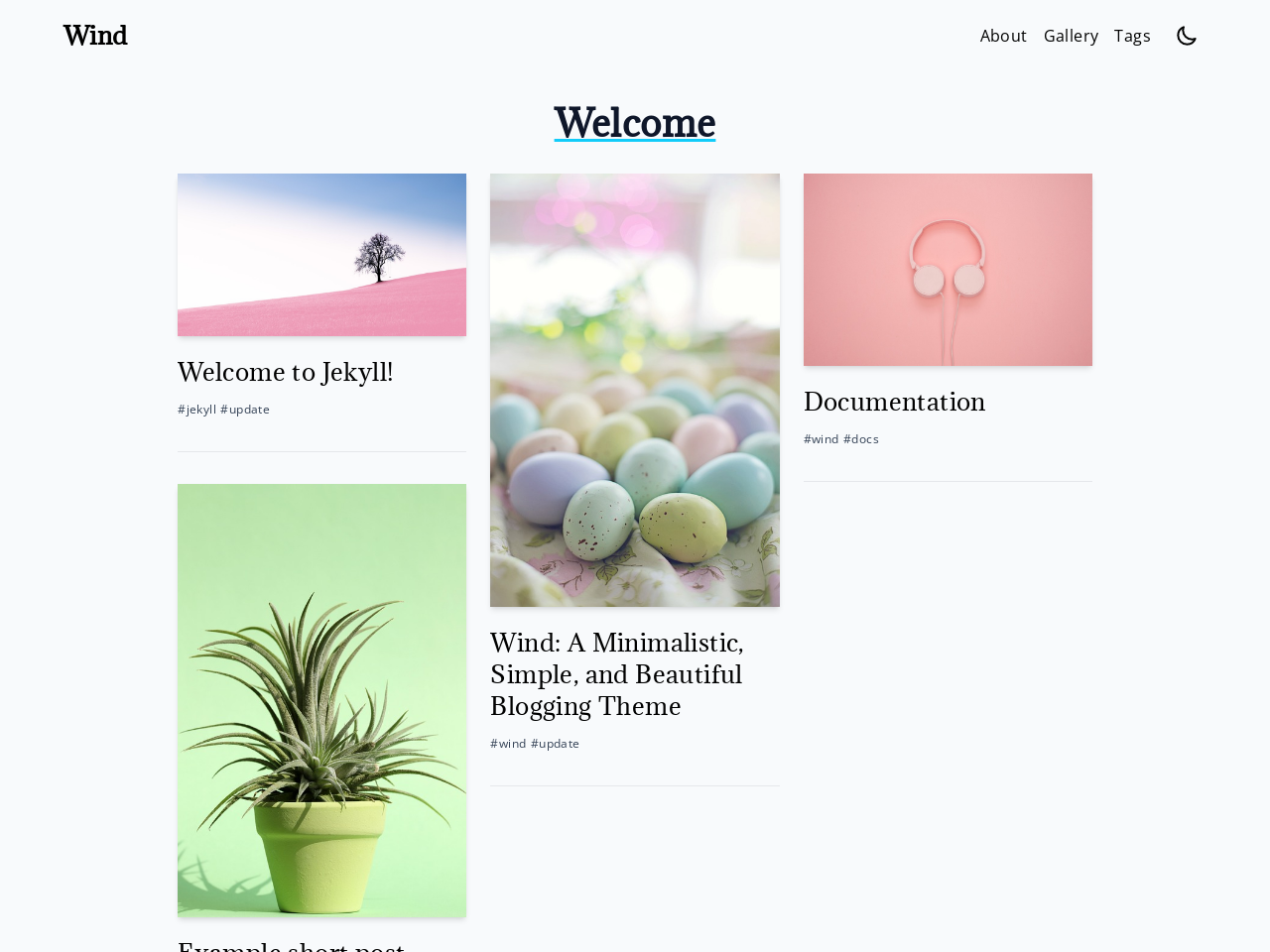Select the #update tag under Welcome to Jekyll

[245, 410]
